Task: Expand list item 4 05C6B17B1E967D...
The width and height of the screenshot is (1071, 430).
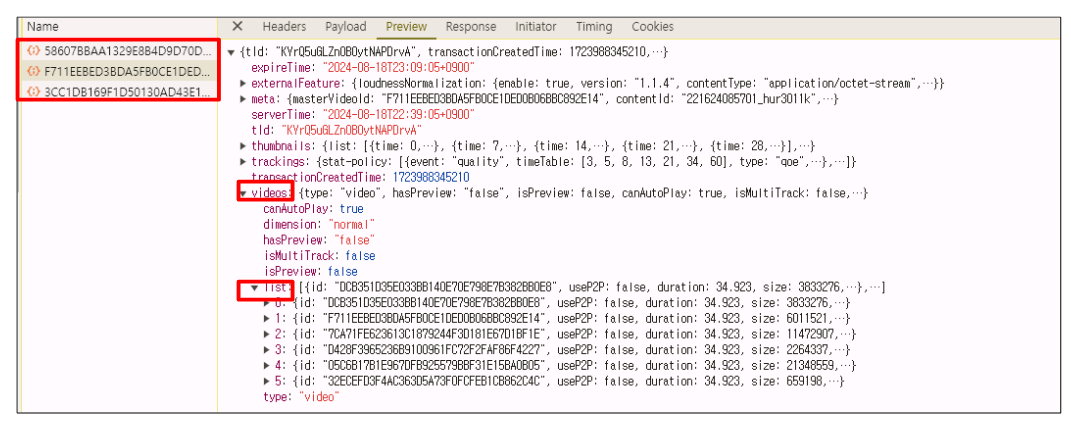Action: click(267, 366)
